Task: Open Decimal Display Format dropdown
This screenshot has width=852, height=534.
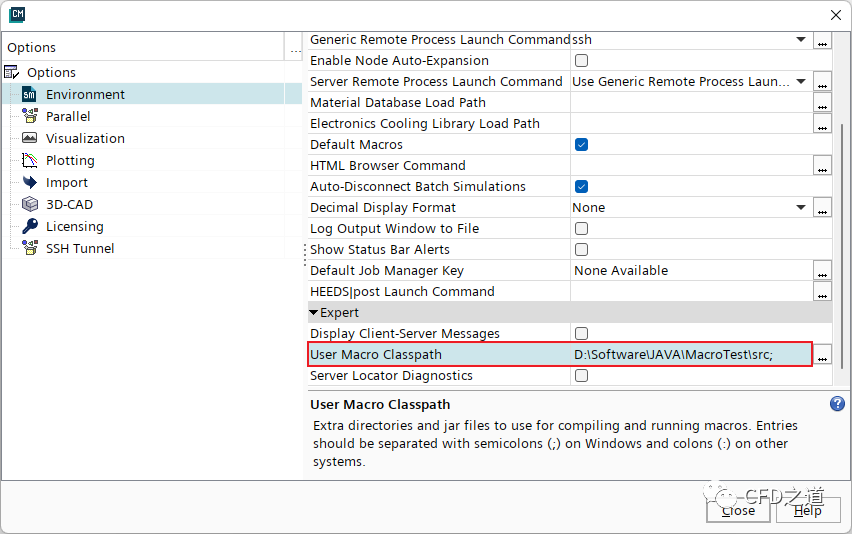Action: pyautogui.click(x=801, y=208)
